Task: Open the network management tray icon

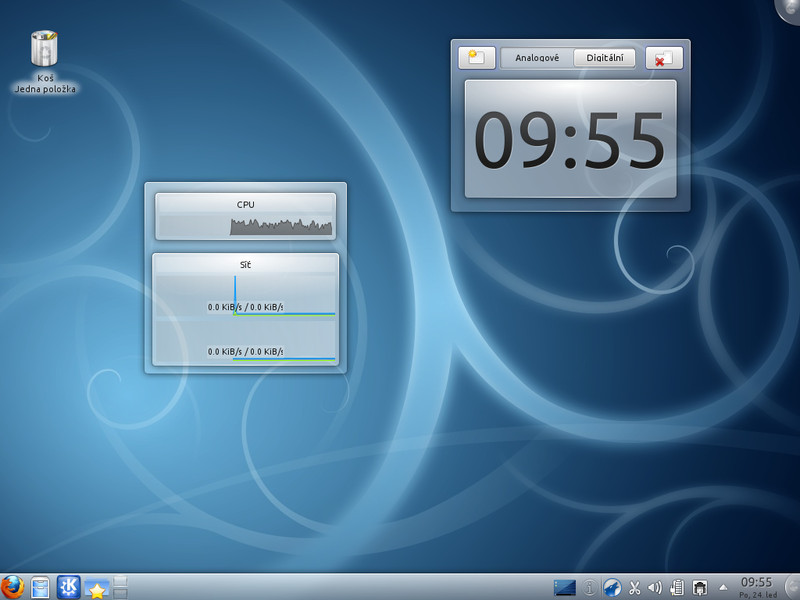Action: [699, 588]
